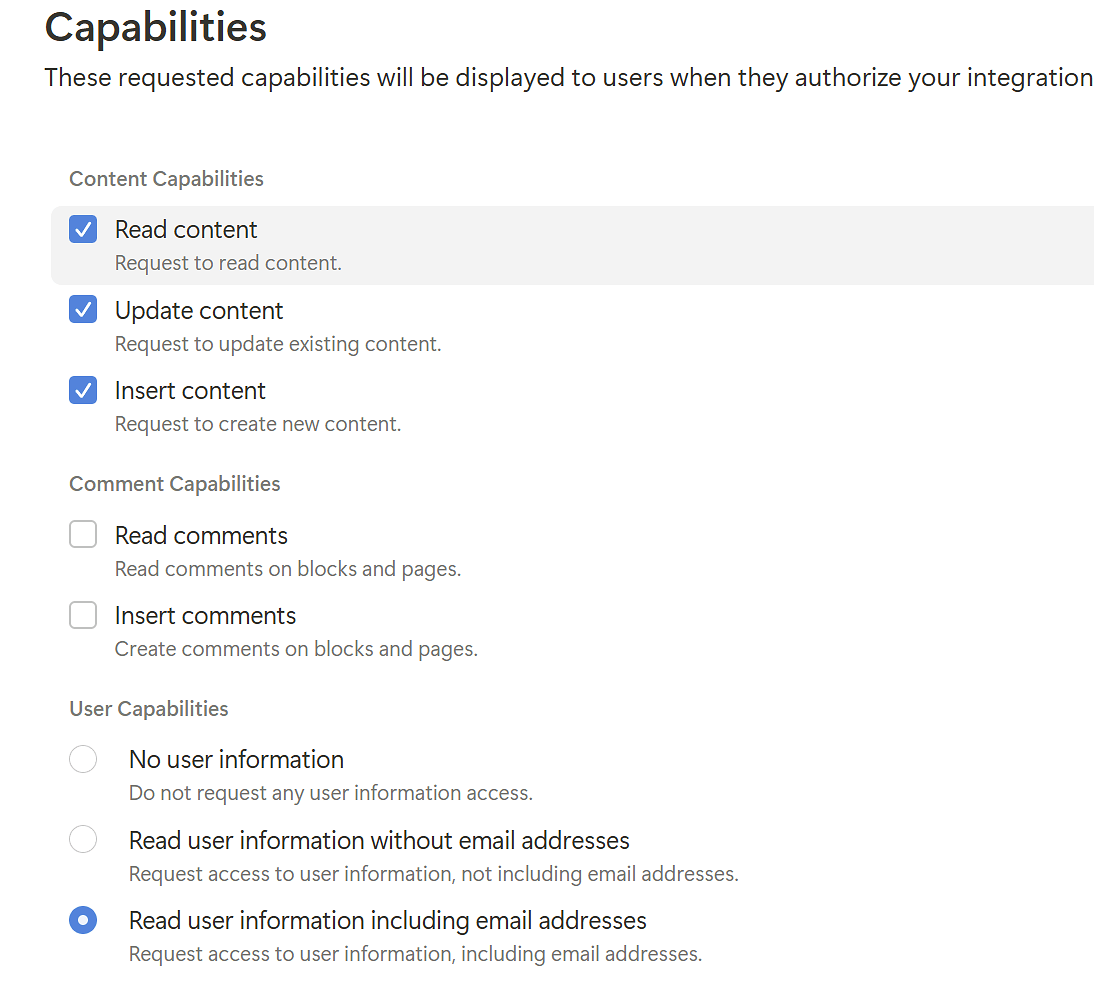Check the Insert comments checkbox

(83, 615)
